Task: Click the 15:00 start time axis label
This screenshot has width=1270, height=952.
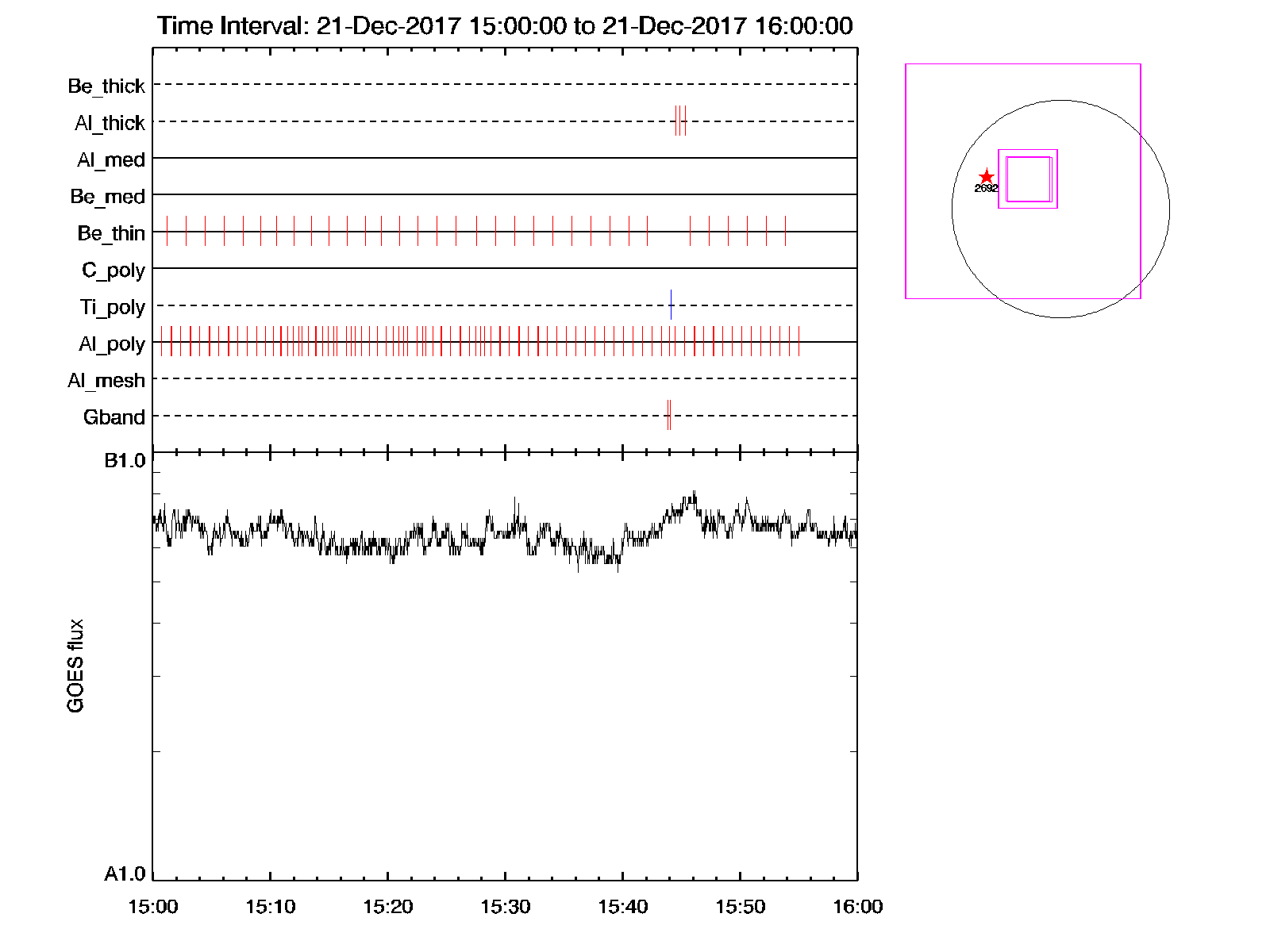Action: tap(152, 907)
